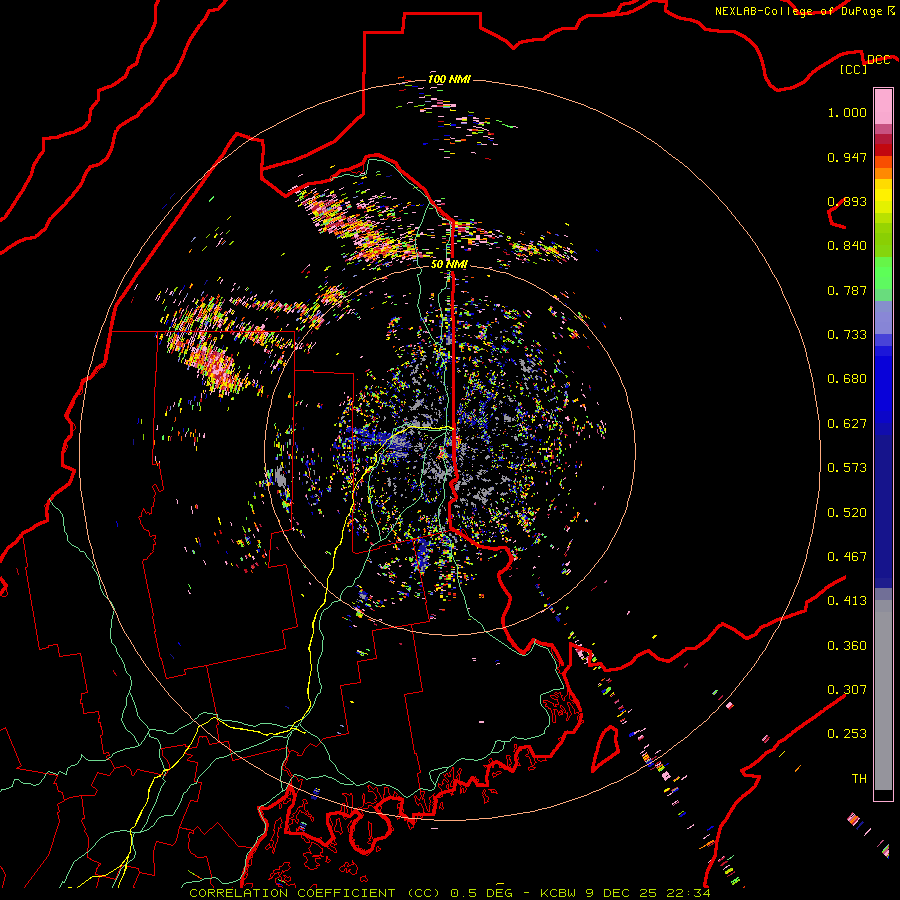The height and width of the screenshot is (900, 900).
Task: Click the 0.893 color scale value
Action: [847, 201]
